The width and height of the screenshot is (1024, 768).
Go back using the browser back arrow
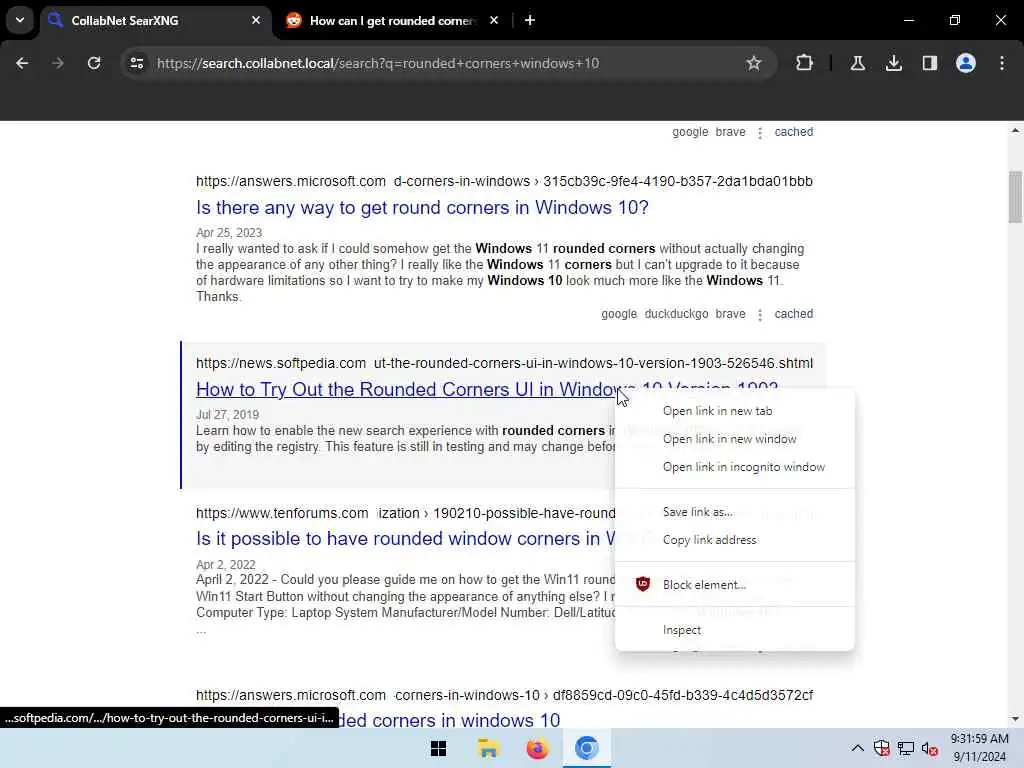point(22,63)
